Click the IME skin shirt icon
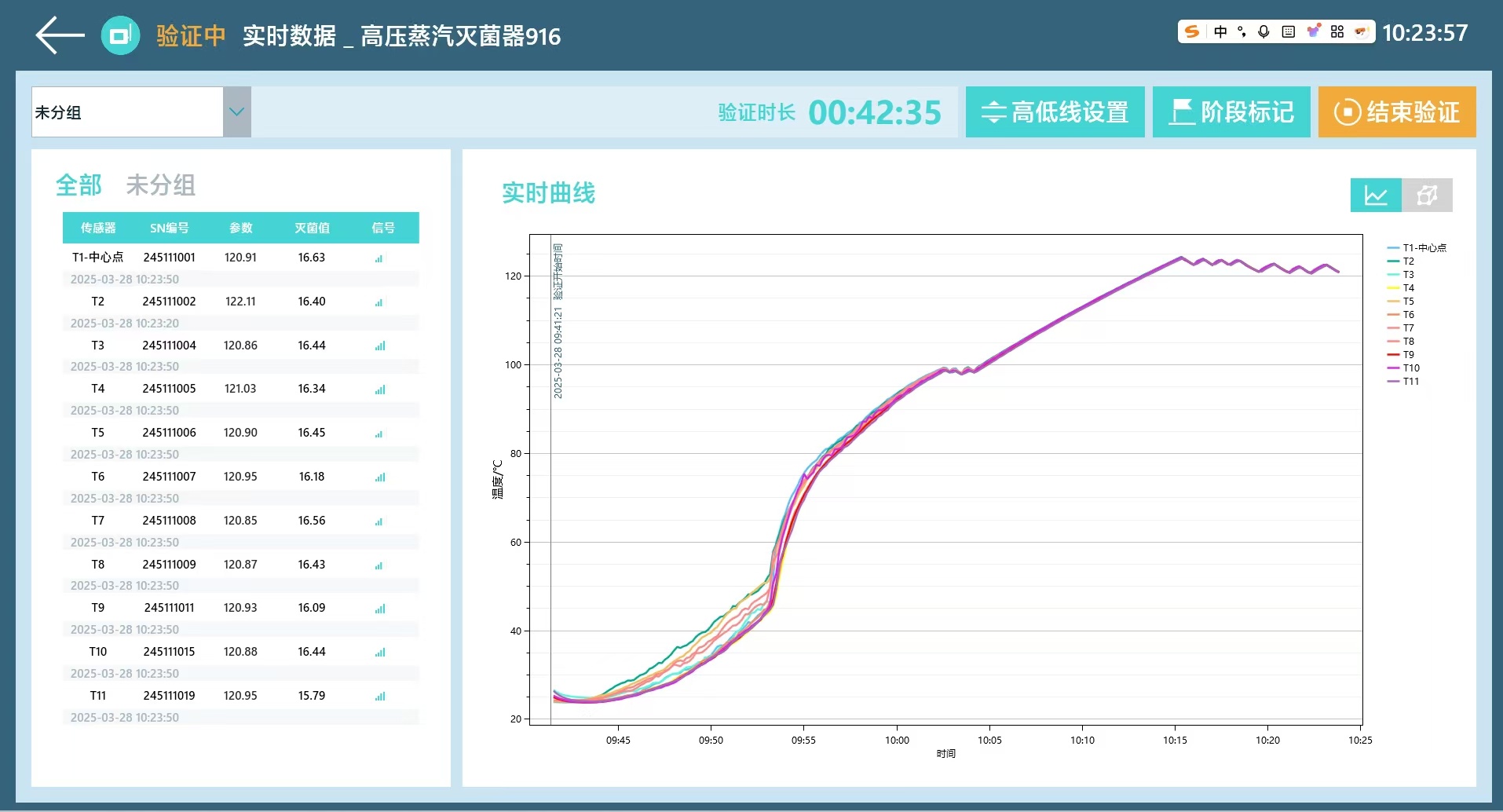Screen dimensions: 1503x812 (1313, 31)
